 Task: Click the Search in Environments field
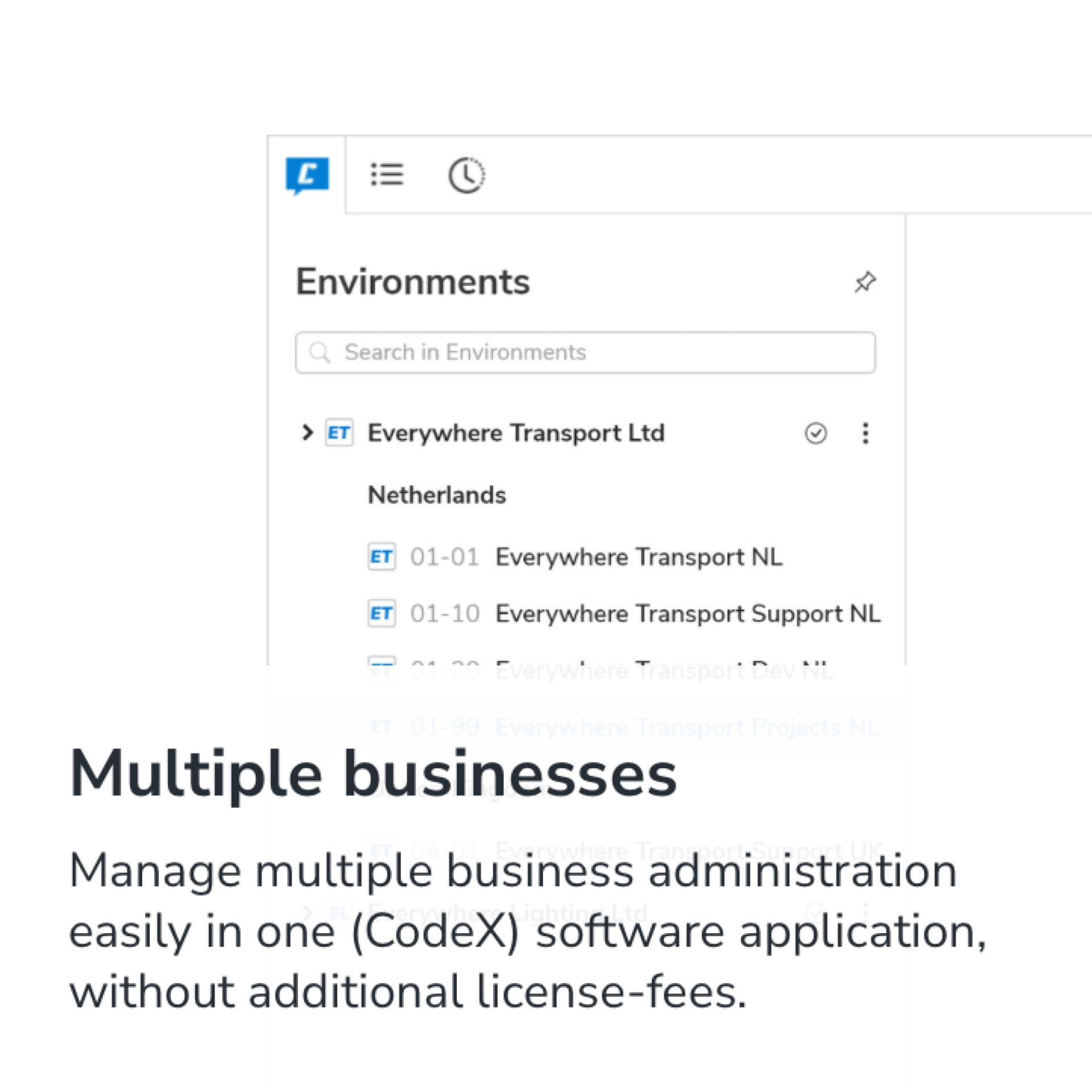[x=585, y=353]
